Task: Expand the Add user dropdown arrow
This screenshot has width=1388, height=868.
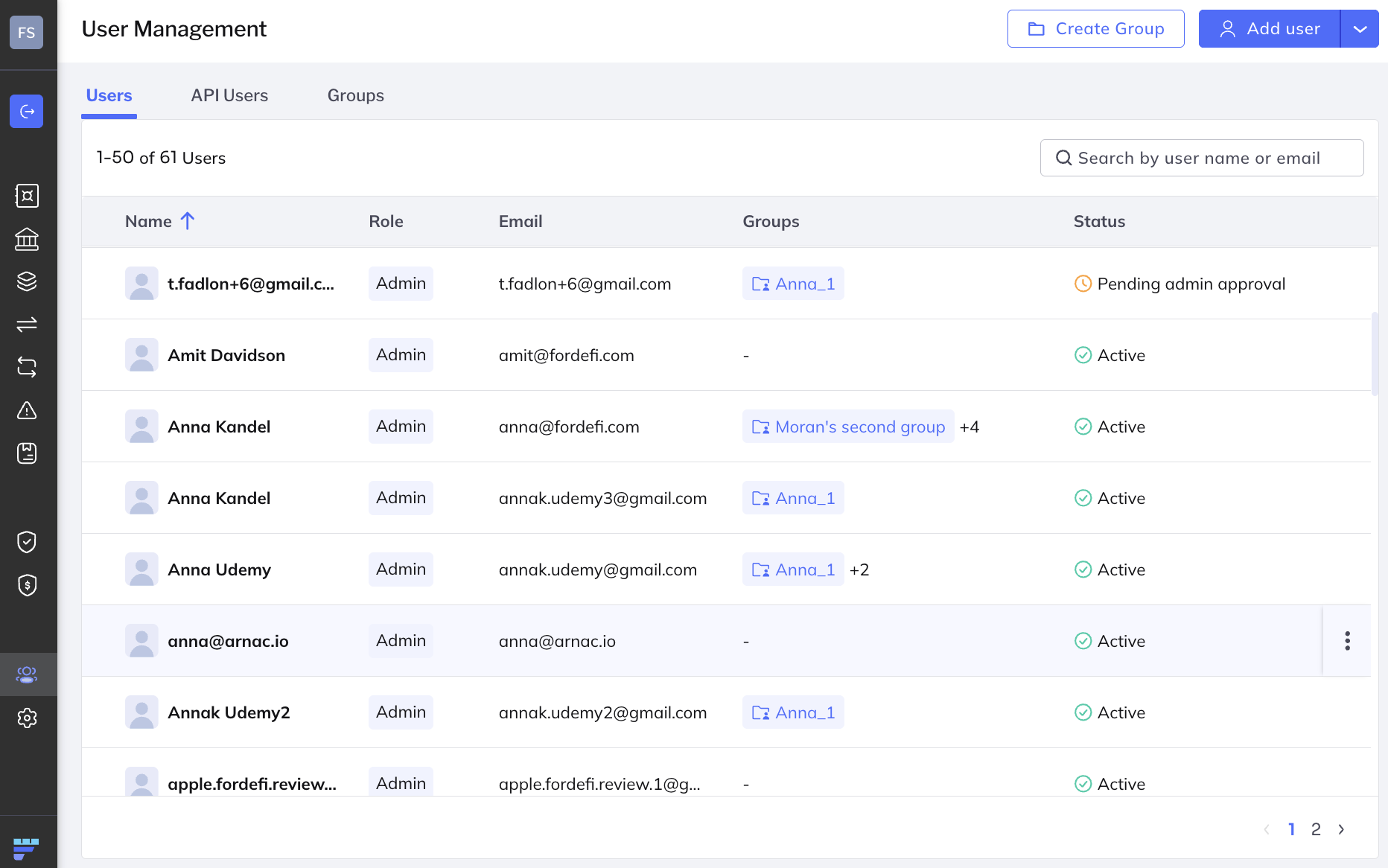Action: coord(1360,29)
